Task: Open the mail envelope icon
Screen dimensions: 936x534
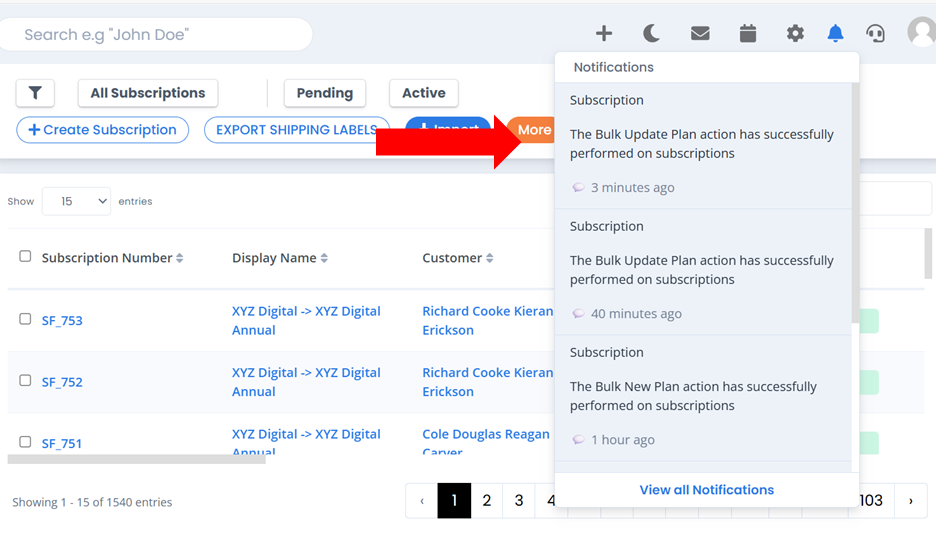Action: pyautogui.click(x=700, y=33)
